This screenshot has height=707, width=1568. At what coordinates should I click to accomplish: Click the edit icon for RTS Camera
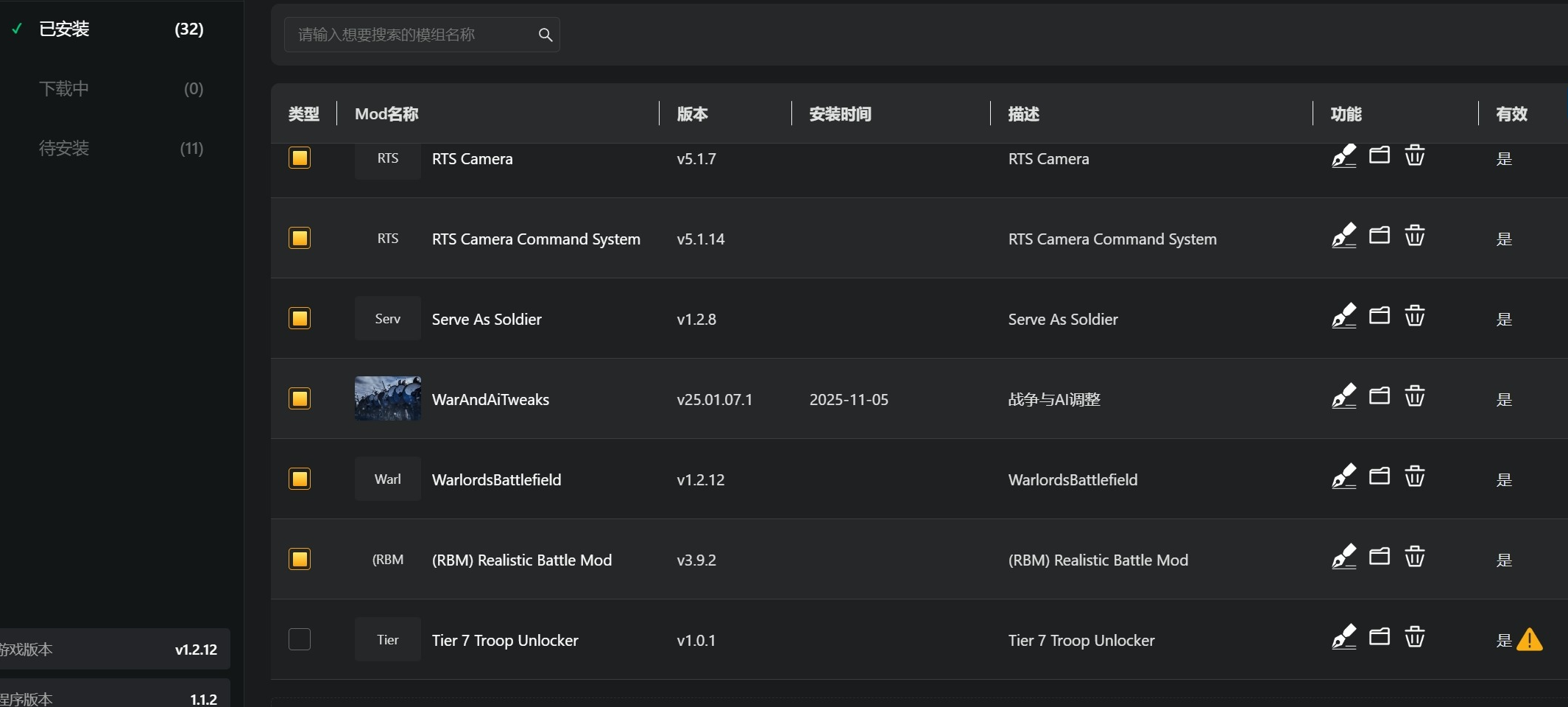(x=1343, y=156)
